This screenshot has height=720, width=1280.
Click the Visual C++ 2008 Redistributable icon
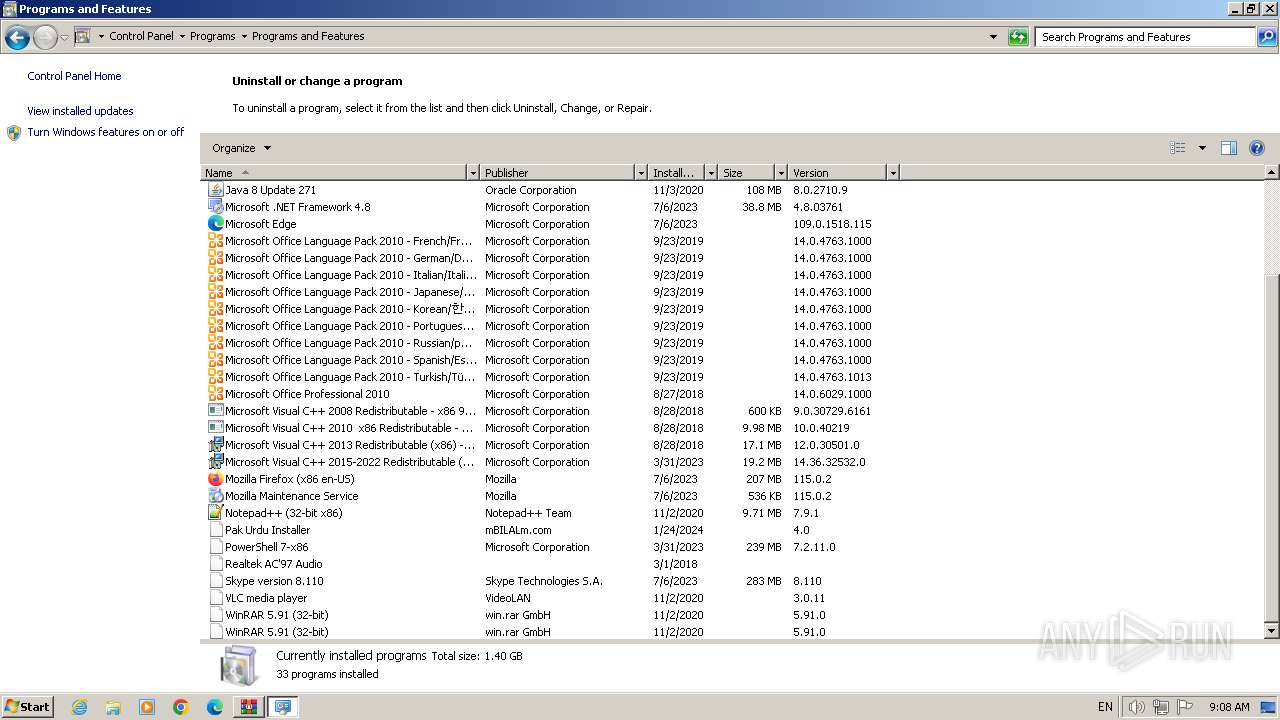pos(215,411)
